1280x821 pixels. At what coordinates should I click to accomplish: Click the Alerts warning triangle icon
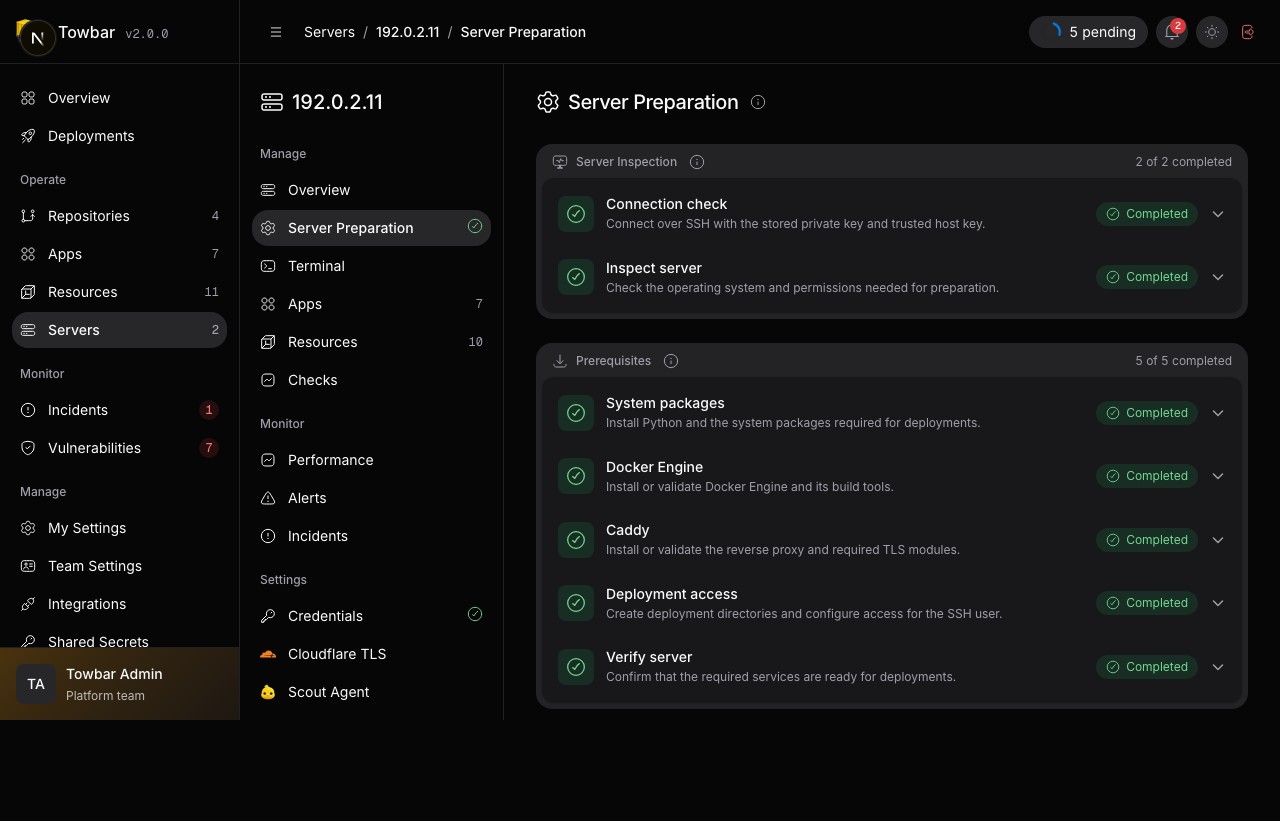click(268, 498)
